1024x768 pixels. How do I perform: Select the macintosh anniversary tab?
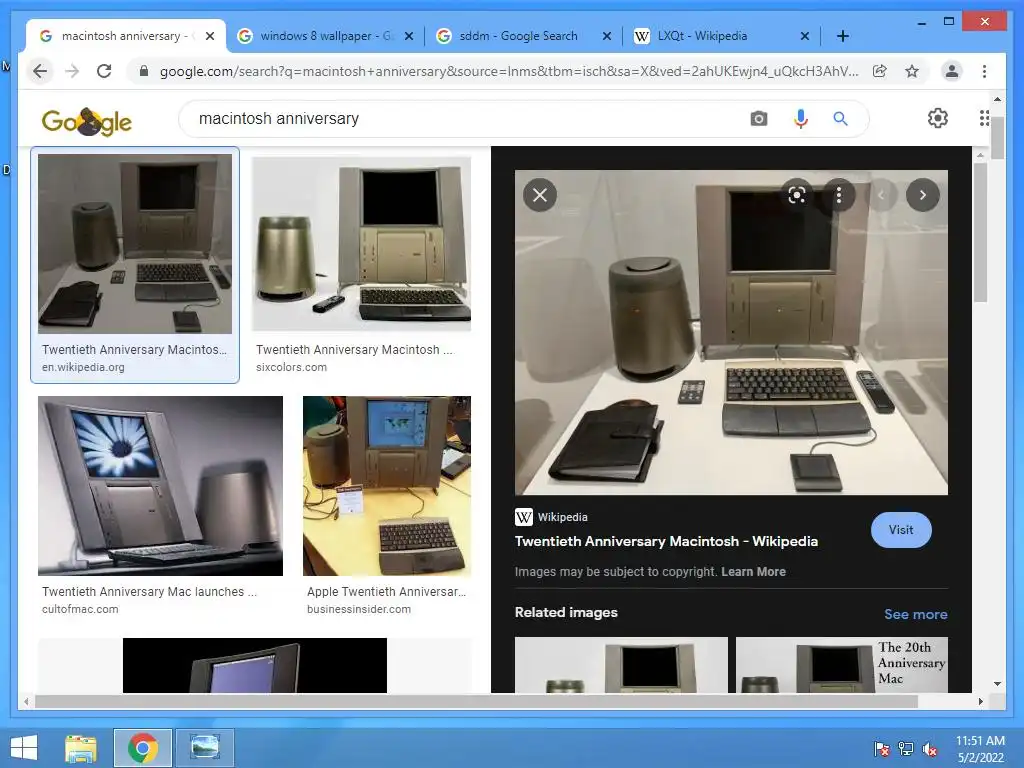point(124,36)
